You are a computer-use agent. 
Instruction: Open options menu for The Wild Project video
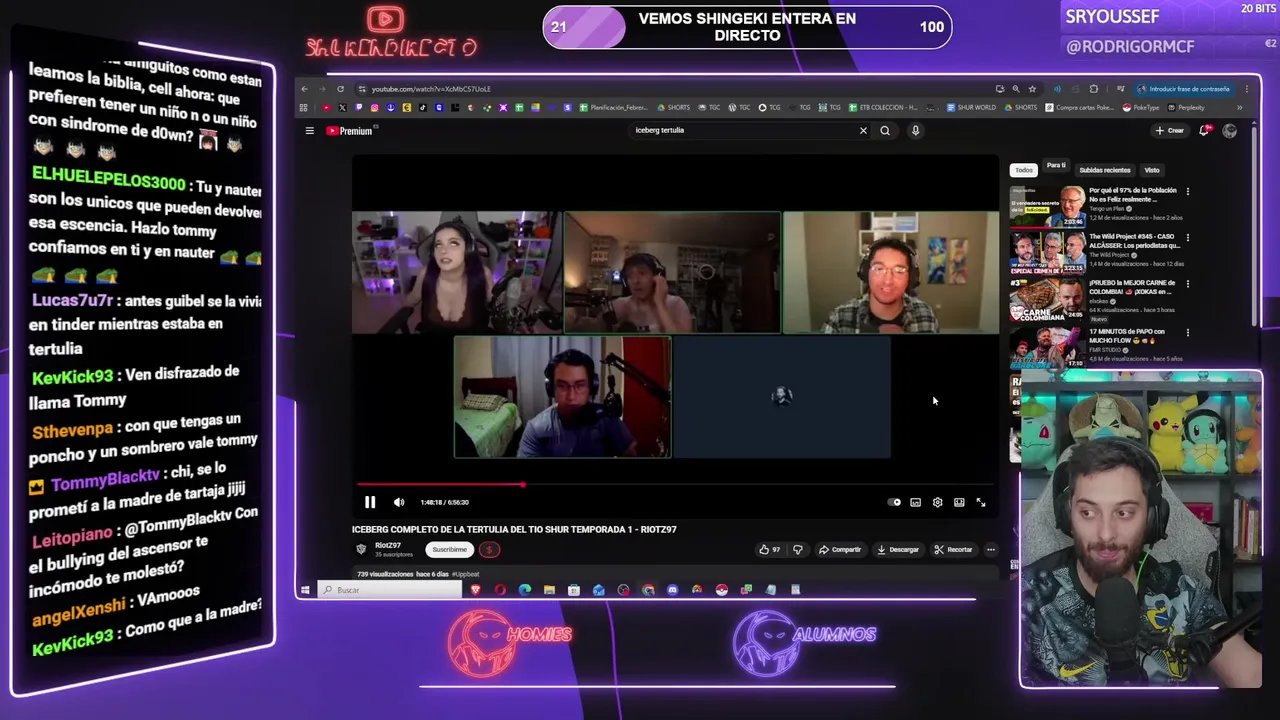(x=1188, y=237)
